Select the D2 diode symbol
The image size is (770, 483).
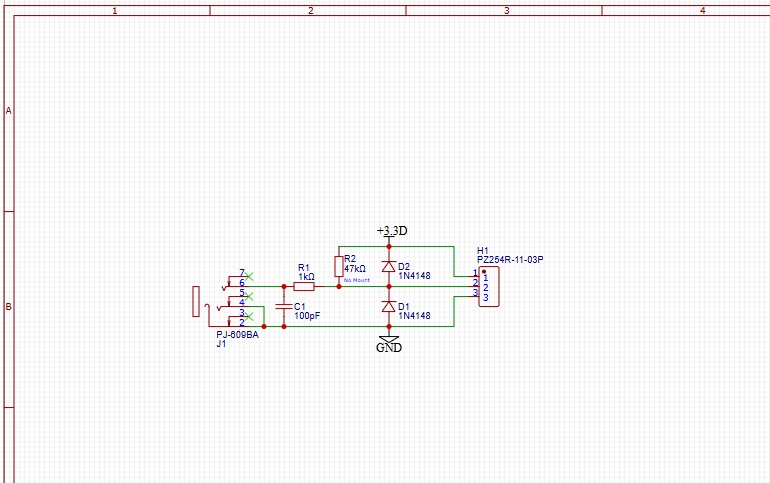388,267
